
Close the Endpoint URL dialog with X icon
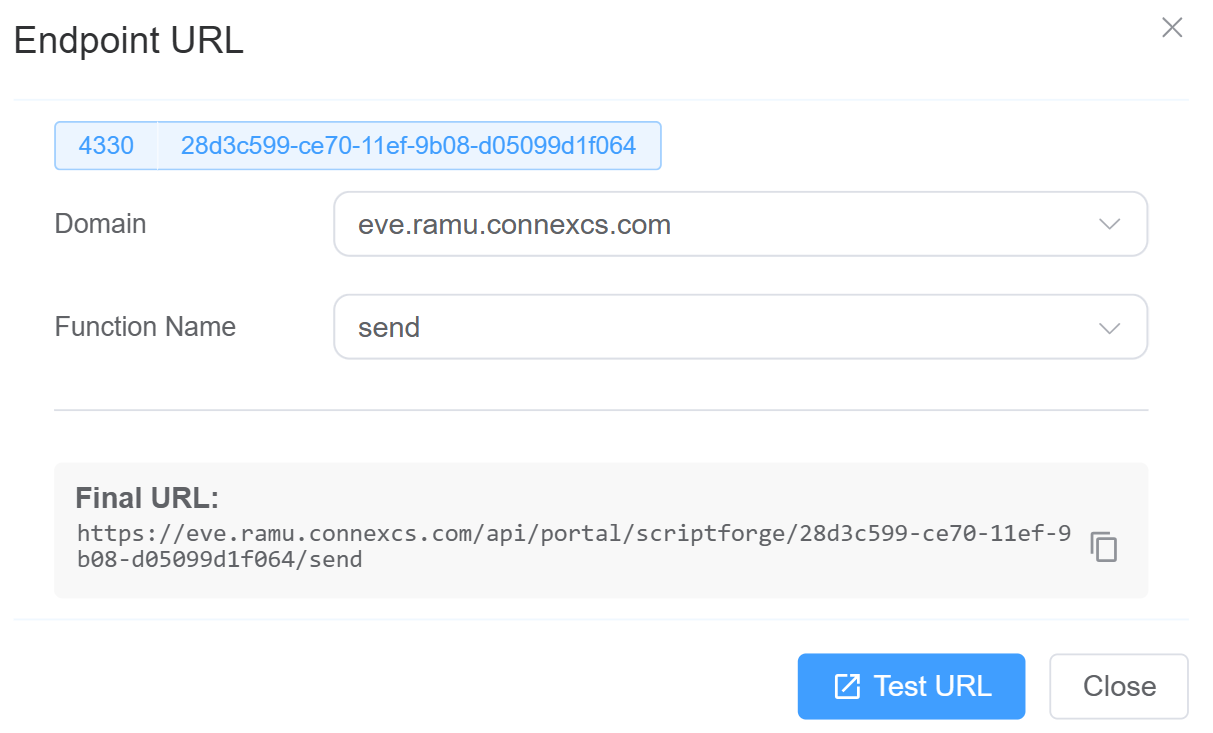coord(1172,28)
